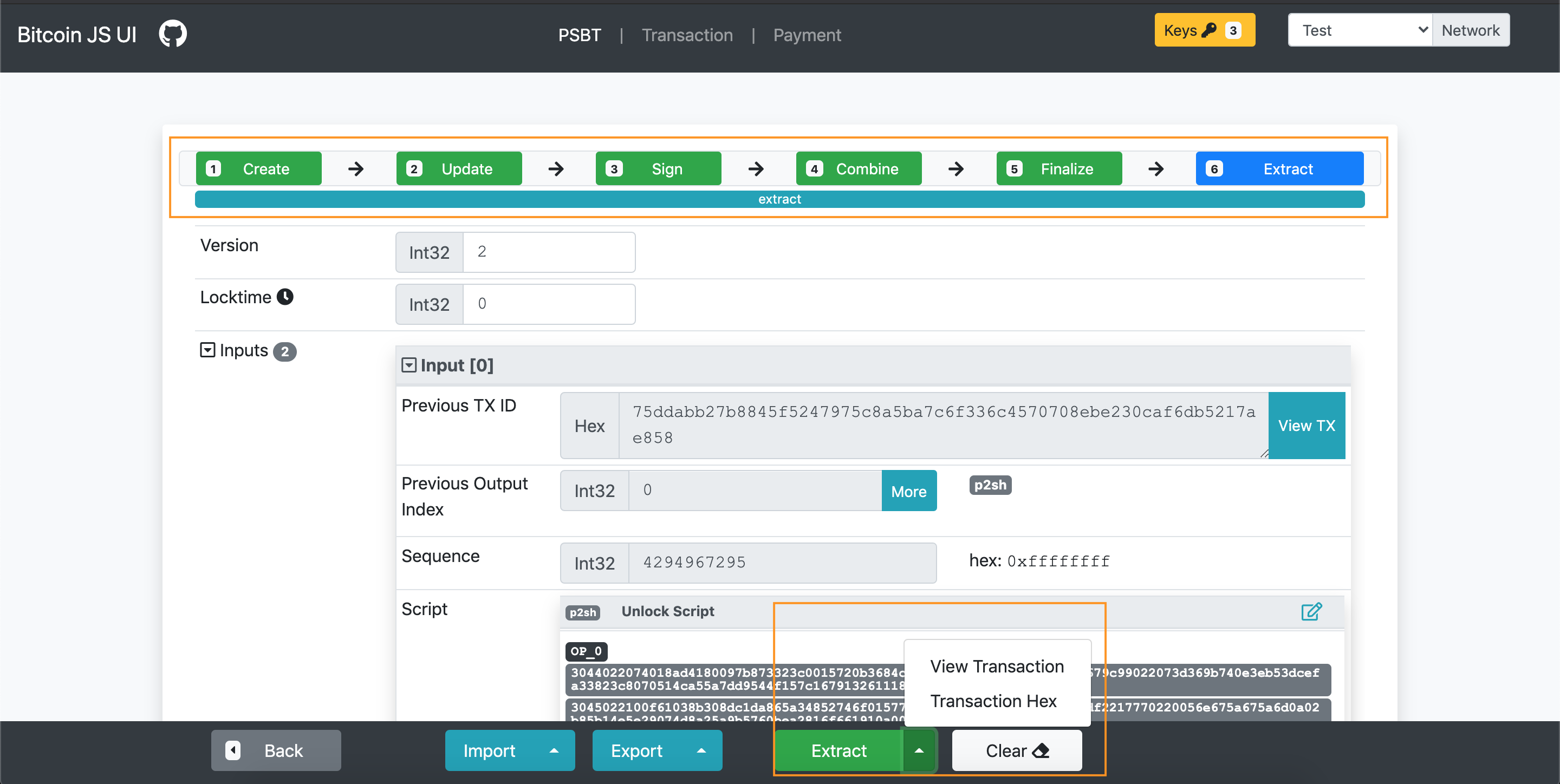Click the Sequence value field
Image resolution: width=1560 pixels, height=784 pixels.
(782, 563)
